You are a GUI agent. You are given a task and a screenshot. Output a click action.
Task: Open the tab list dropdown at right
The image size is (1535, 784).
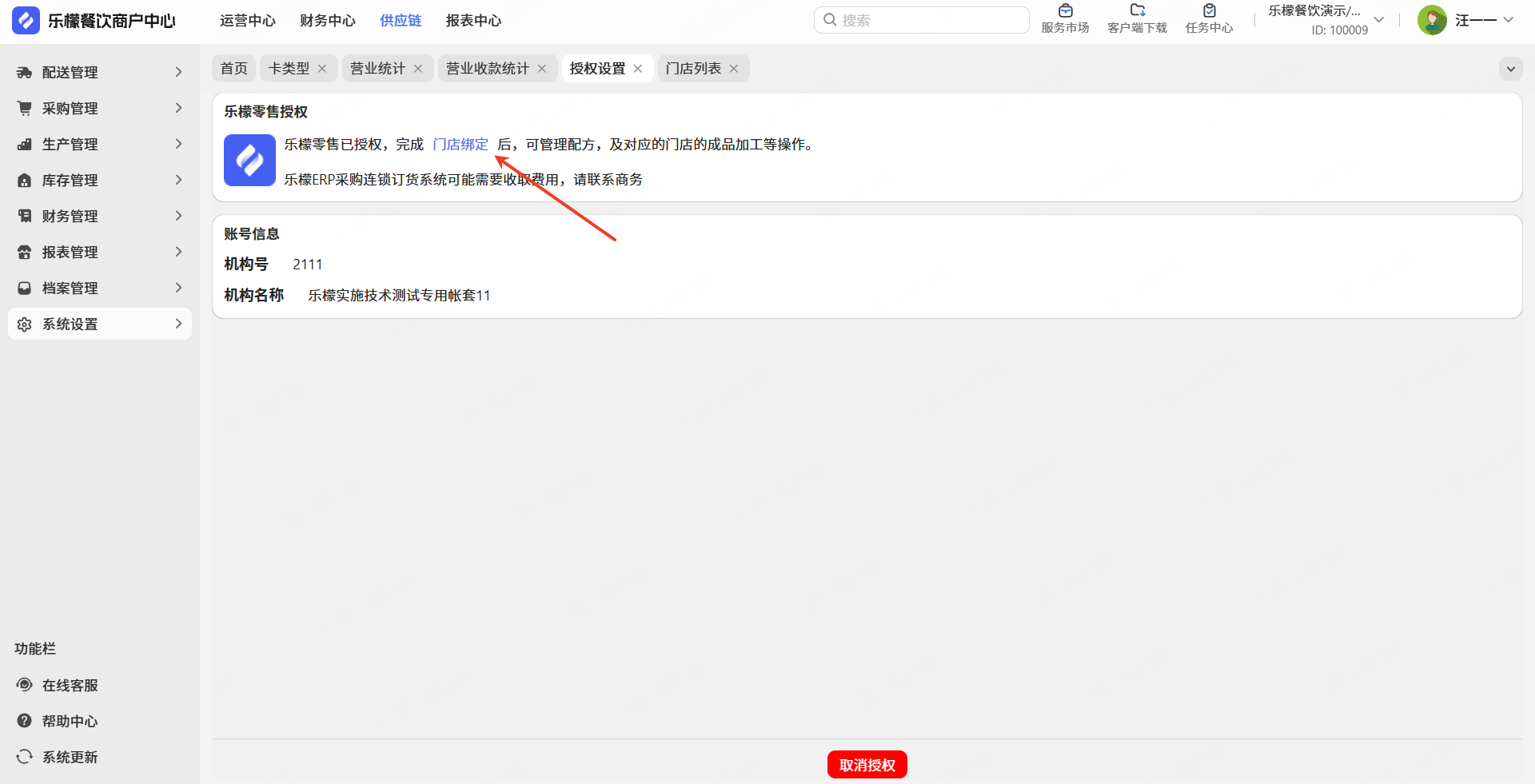pos(1510,69)
